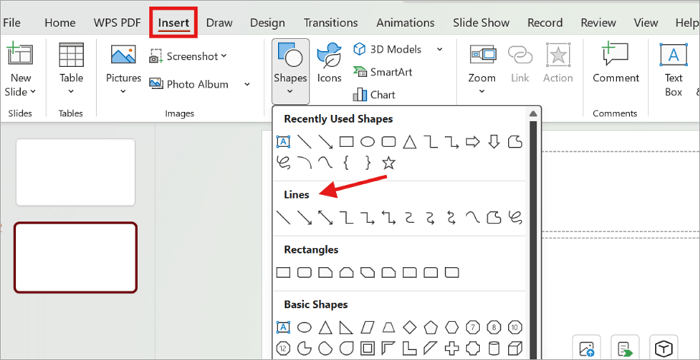The height and width of the screenshot is (360, 700).
Task: Pick the freeform shape in Lines section
Action: coord(493,218)
